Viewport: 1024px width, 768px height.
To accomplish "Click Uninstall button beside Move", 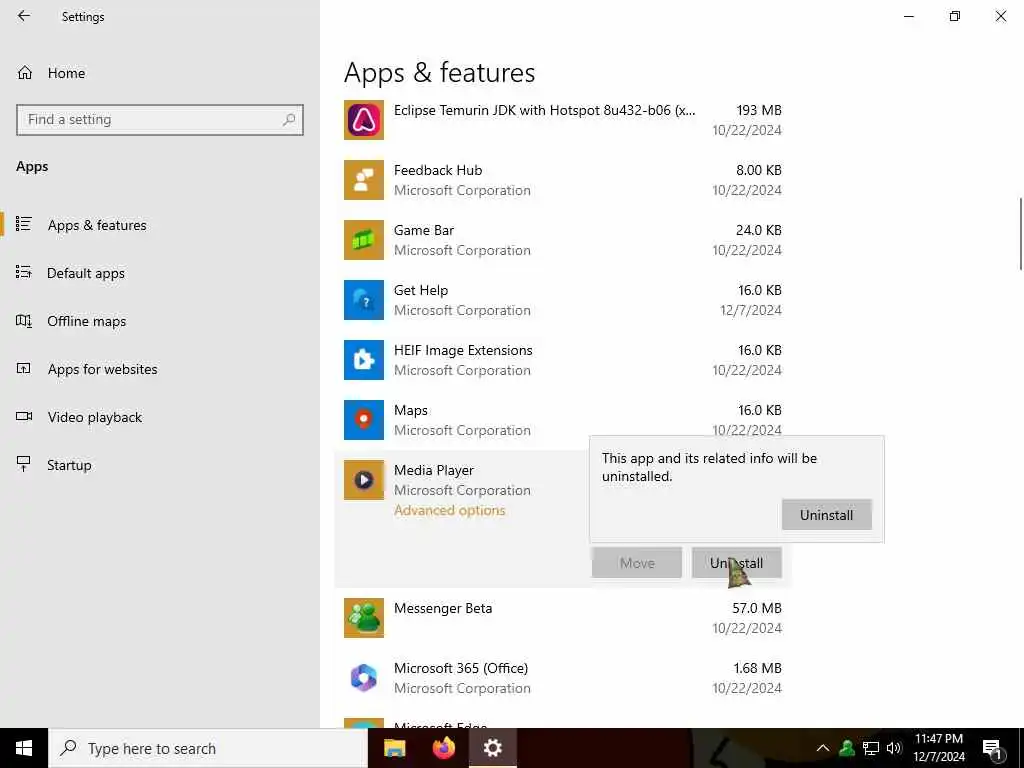I will click(737, 563).
